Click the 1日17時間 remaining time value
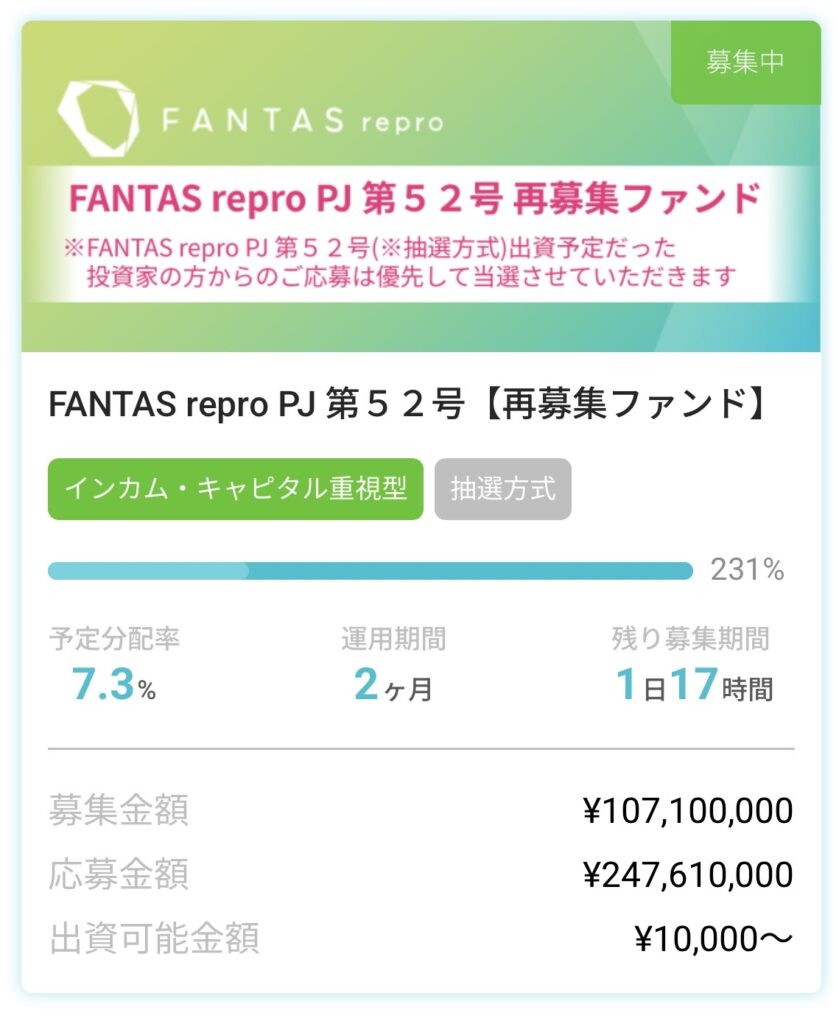This screenshot has height=1024, width=839. pos(693,685)
